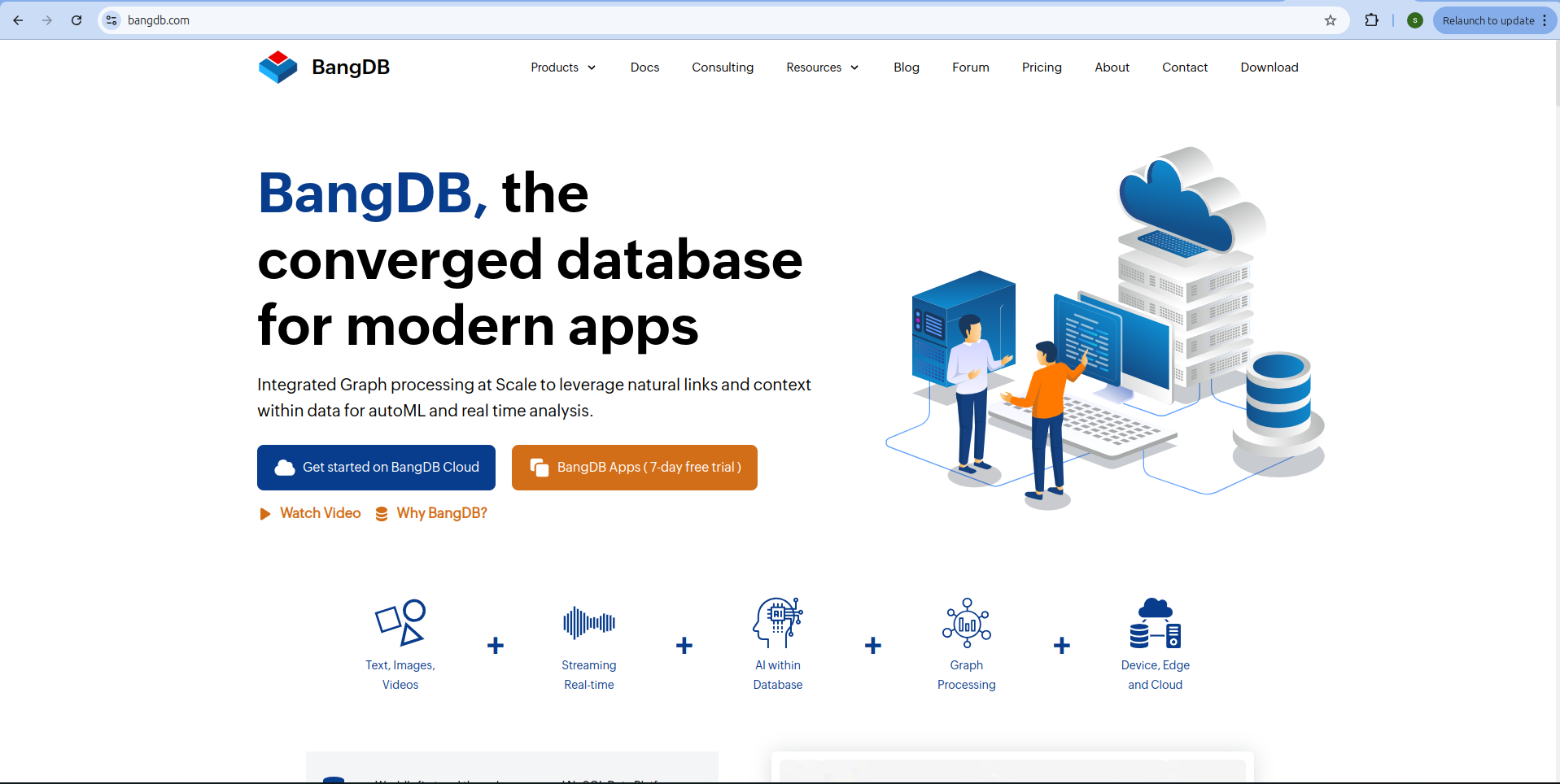
Task: Open the Docs menu item
Action: click(645, 68)
